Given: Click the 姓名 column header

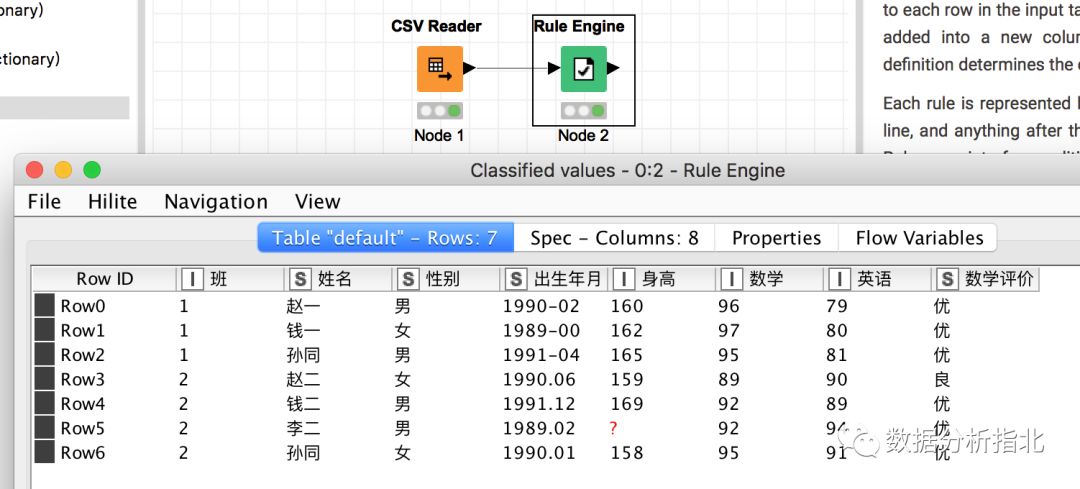Looking at the screenshot, I should (338, 279).
